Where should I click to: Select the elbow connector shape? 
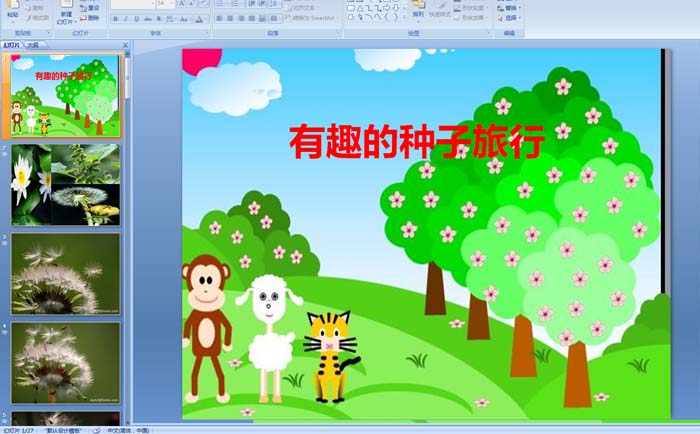pyautogui.click(x=369, y=8)
